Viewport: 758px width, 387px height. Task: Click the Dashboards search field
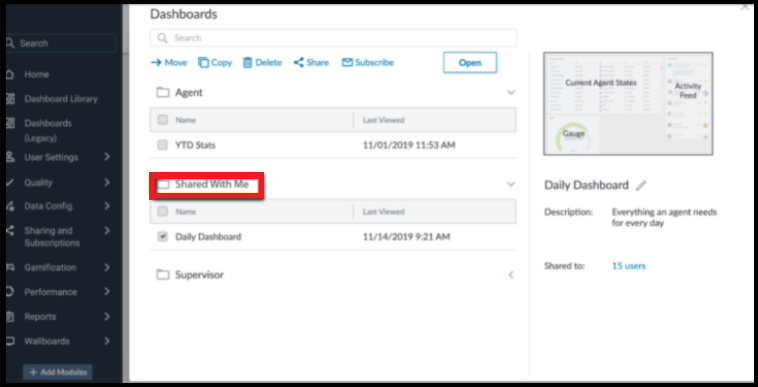coord(333,38)
